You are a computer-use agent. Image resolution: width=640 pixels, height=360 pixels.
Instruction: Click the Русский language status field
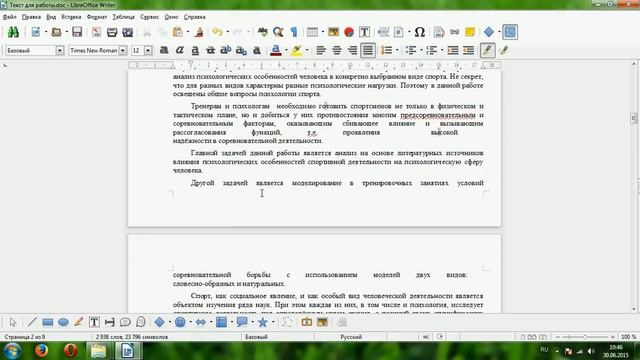pos(351,337)
